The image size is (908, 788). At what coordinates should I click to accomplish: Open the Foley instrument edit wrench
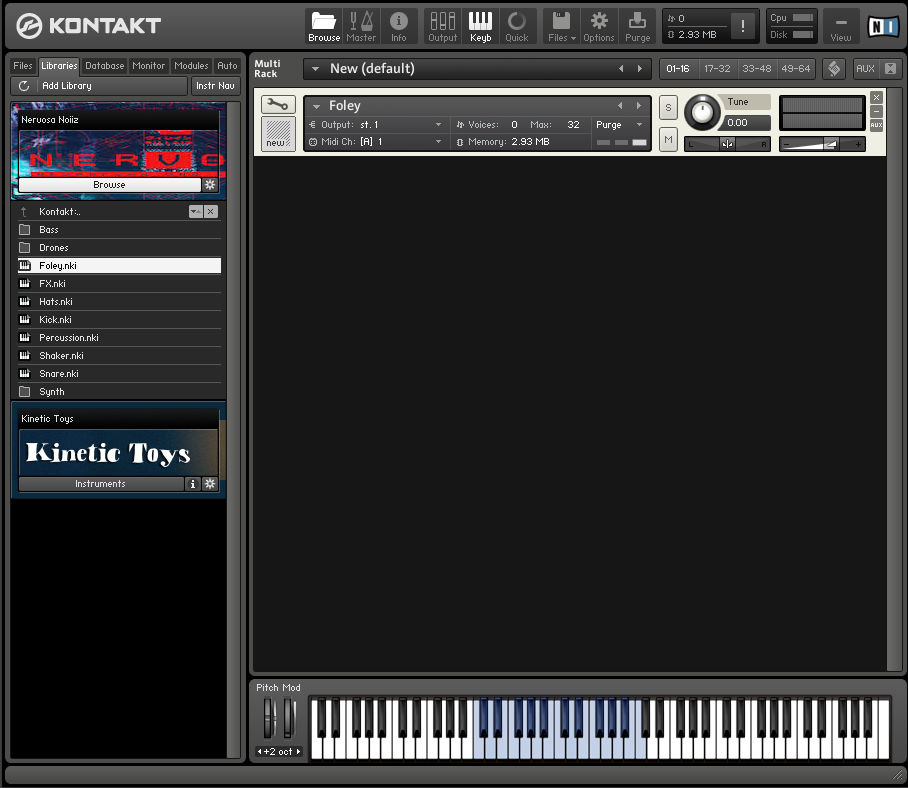pos(278,105)
